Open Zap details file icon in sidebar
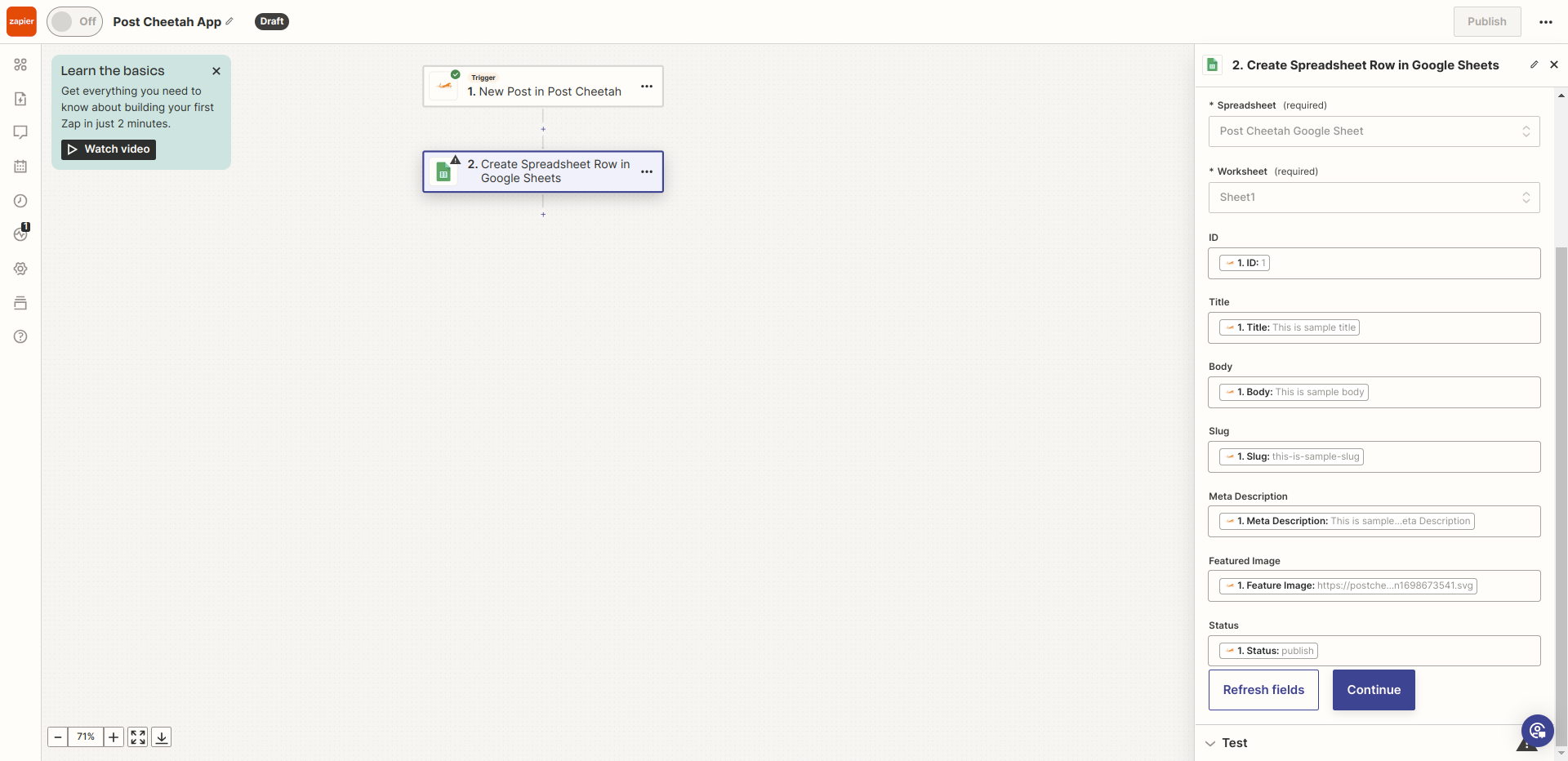This screenshot has height=761, width=1568. [20, 99]
